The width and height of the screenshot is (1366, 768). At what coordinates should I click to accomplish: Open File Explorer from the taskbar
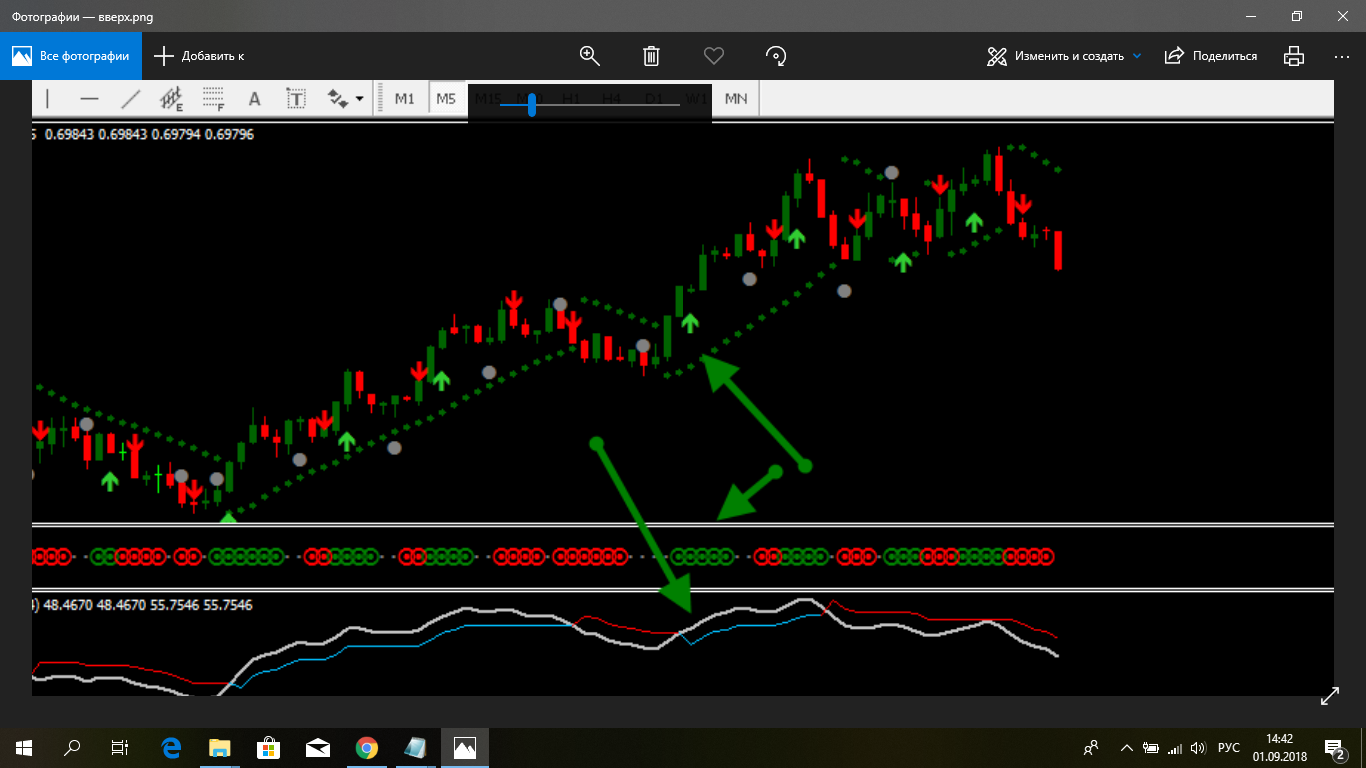tap(219, 748)
